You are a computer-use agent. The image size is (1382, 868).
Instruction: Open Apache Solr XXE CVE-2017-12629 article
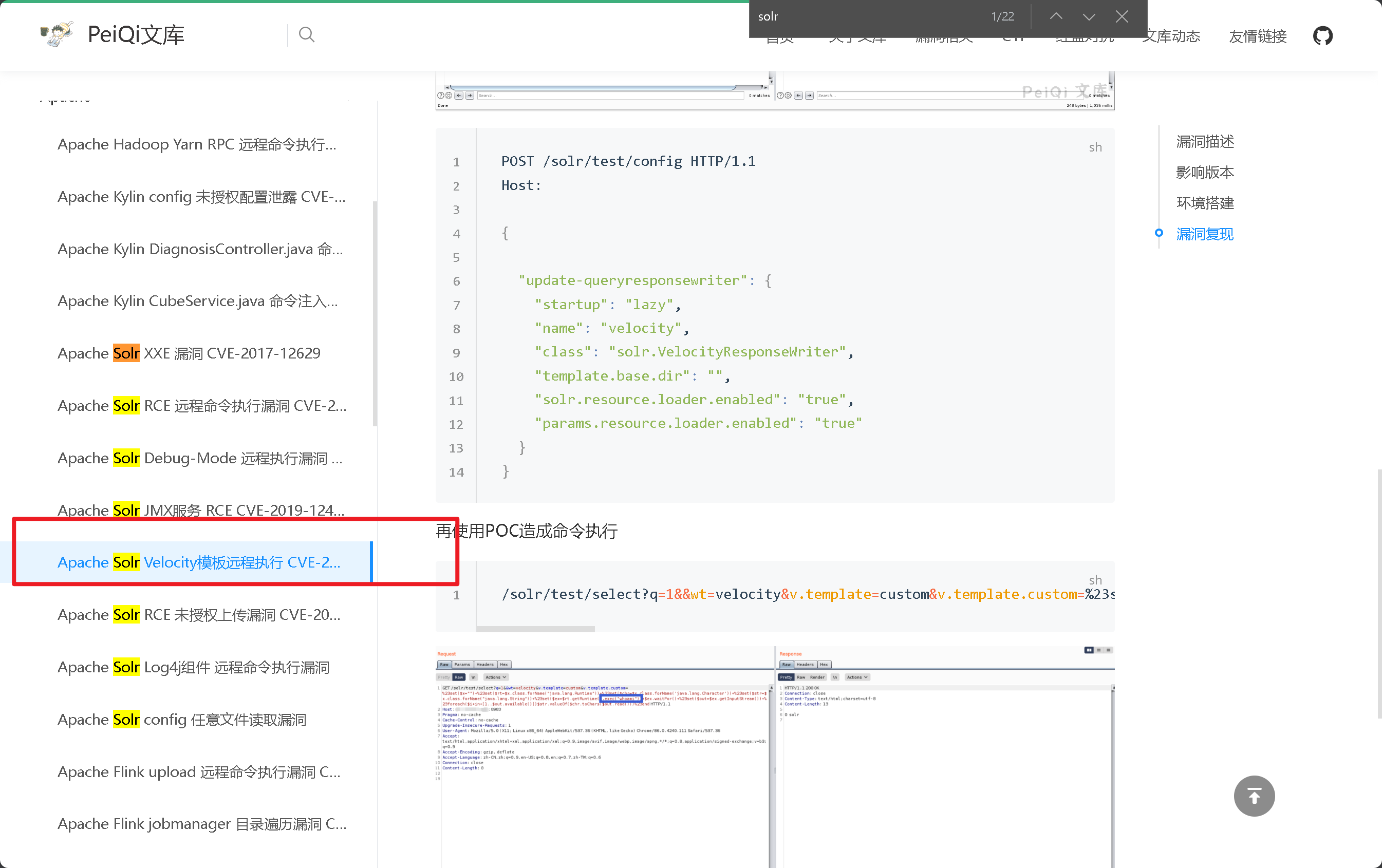[189, 353]
